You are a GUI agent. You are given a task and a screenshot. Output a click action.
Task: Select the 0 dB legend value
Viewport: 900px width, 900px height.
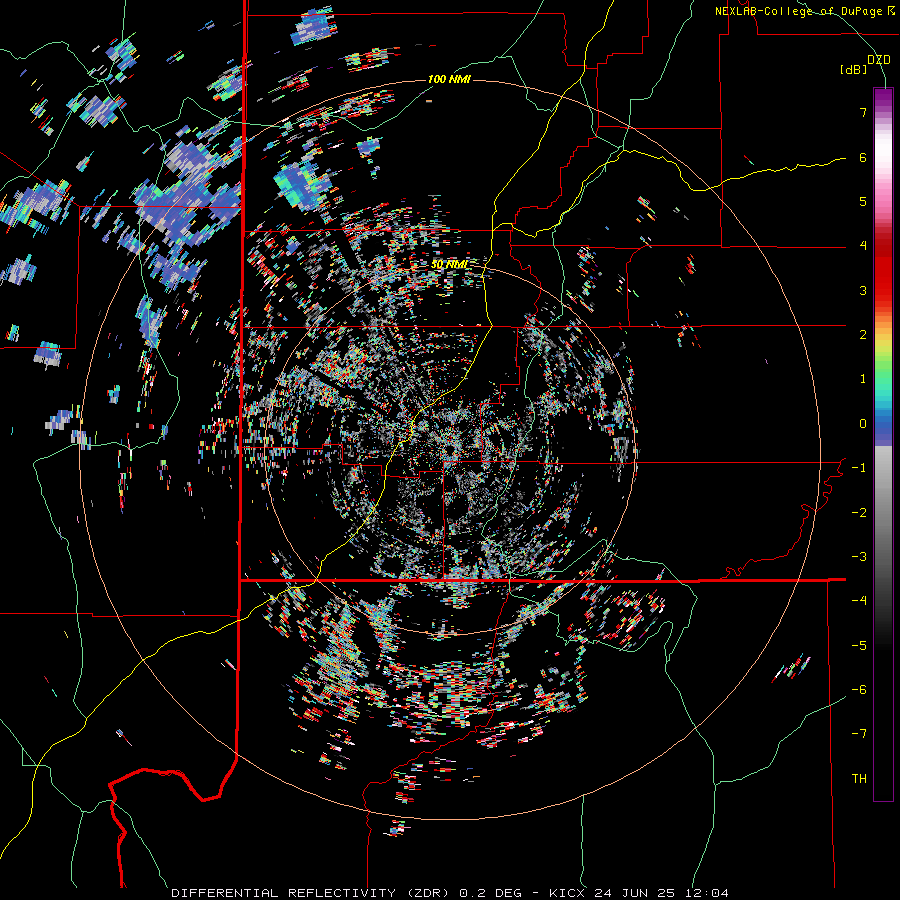pyautogui.click(x=863, y=424)
